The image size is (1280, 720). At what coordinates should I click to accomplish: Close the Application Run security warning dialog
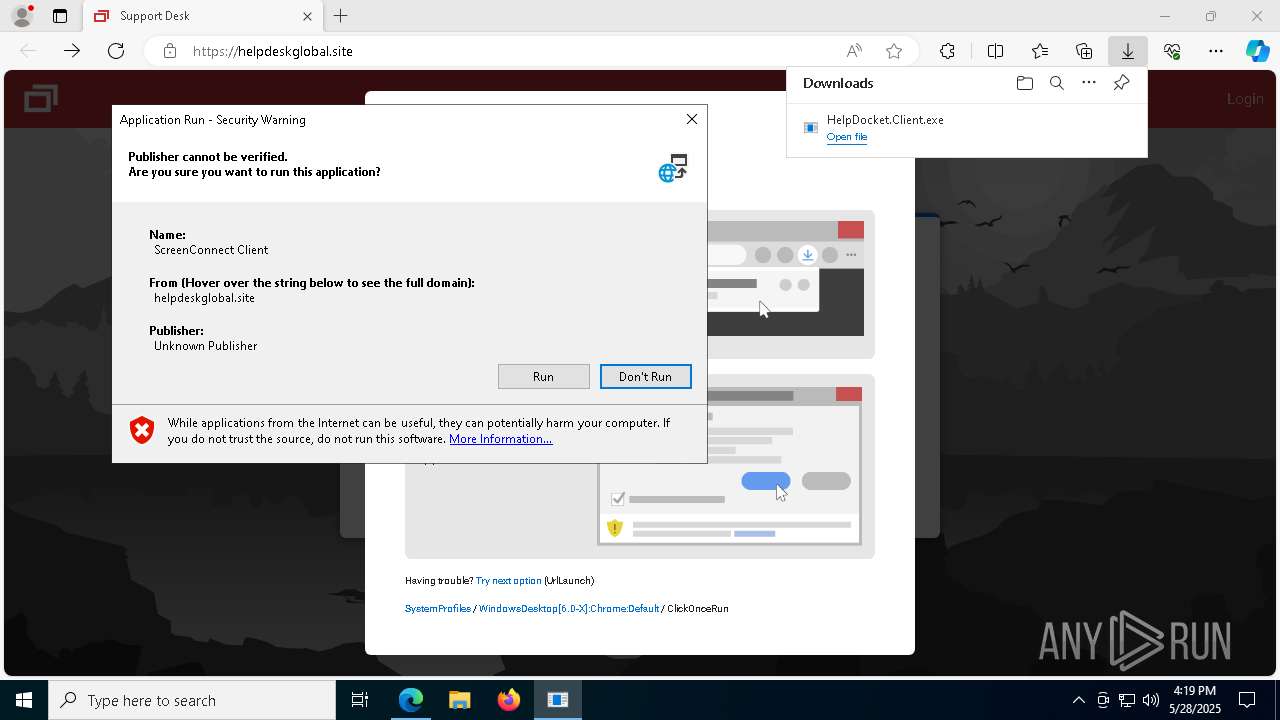point(691,119)
